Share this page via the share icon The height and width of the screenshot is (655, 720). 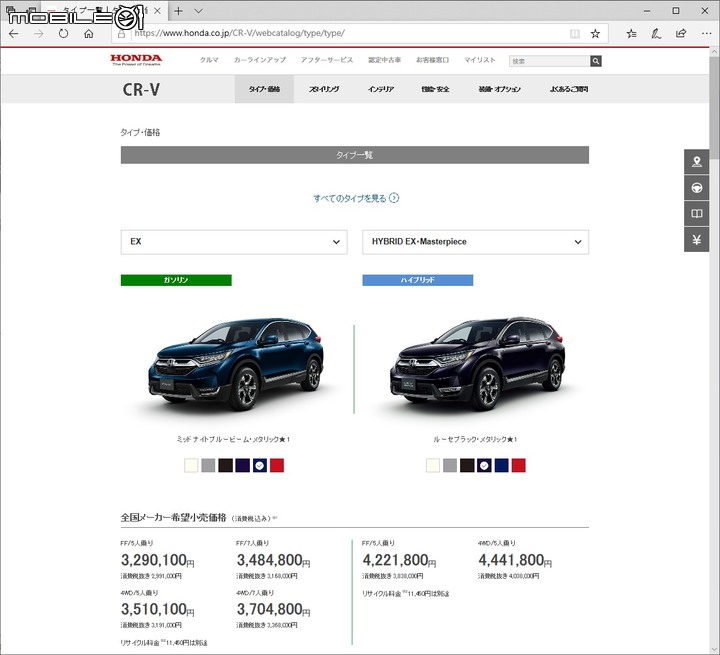[x=681, y=34]
